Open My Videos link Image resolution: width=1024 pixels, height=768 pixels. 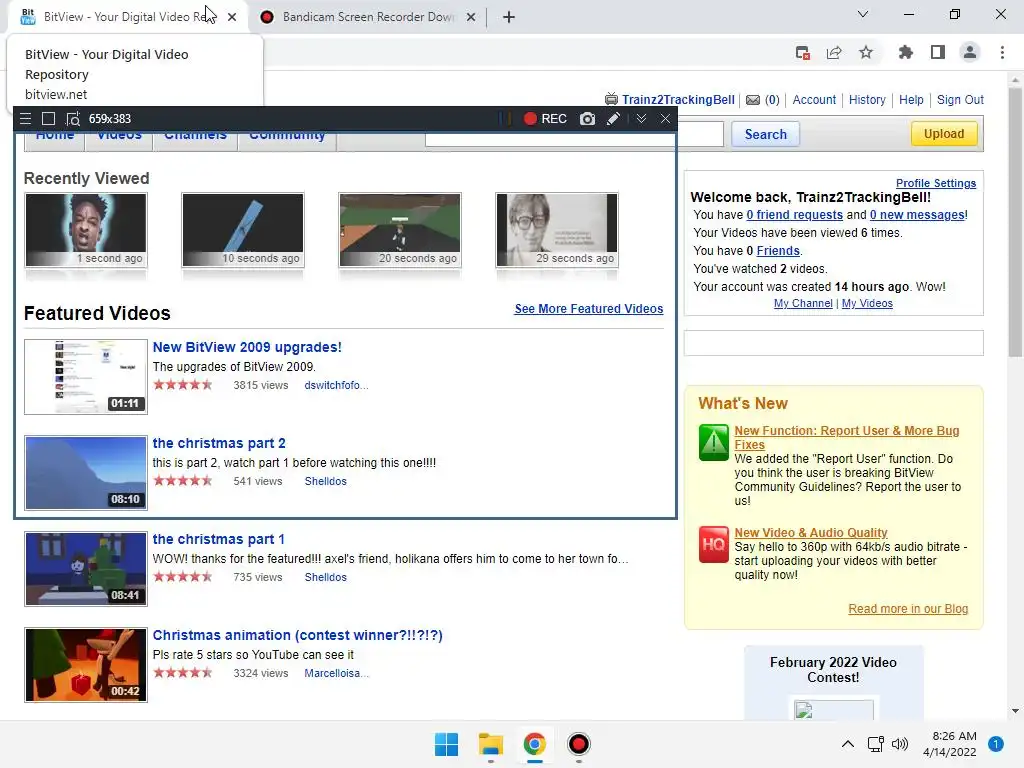[867, 304]
